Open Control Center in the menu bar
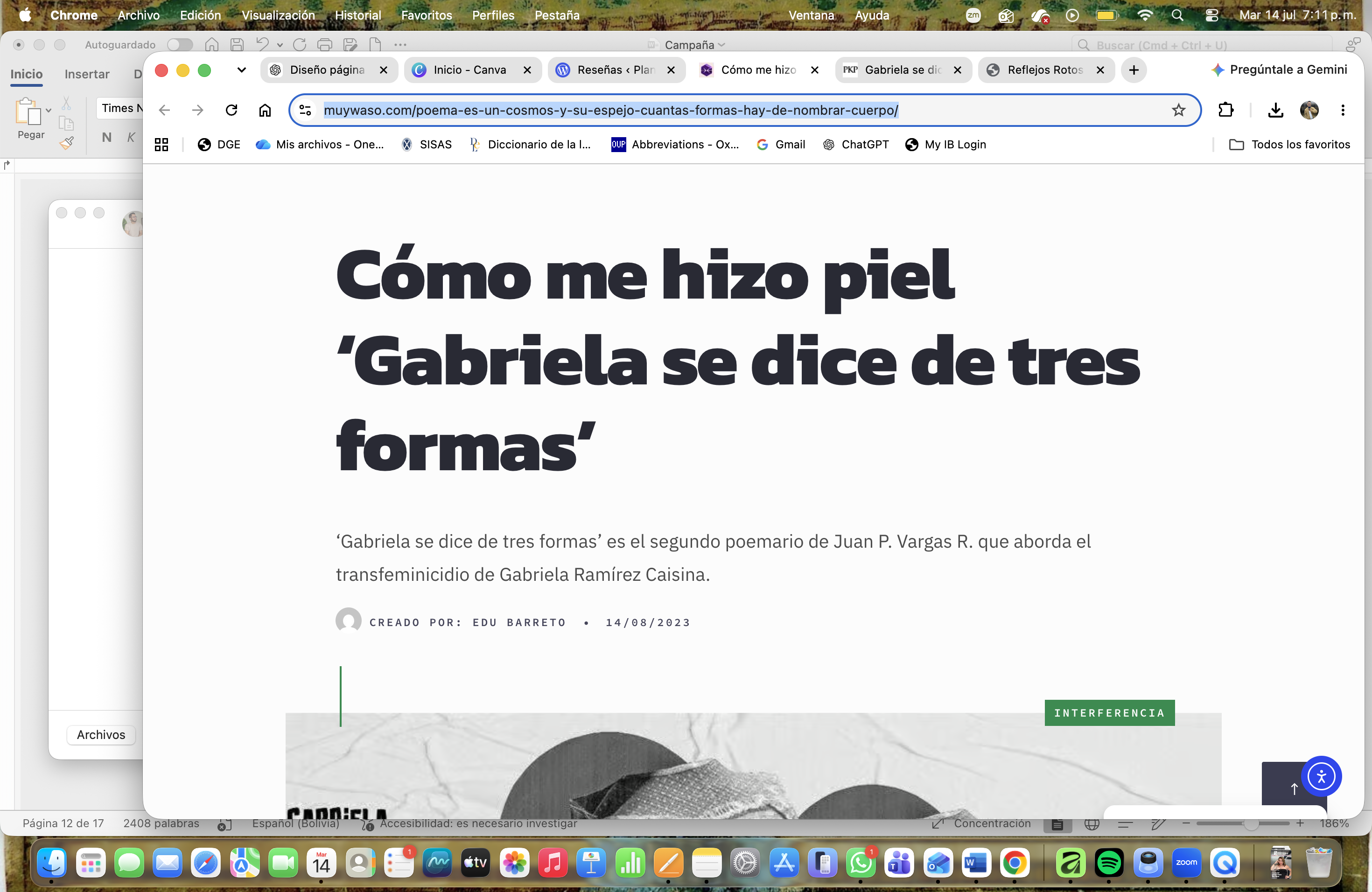The height and width of the screenshot is (892, 1372). [x=1212, y=15]
